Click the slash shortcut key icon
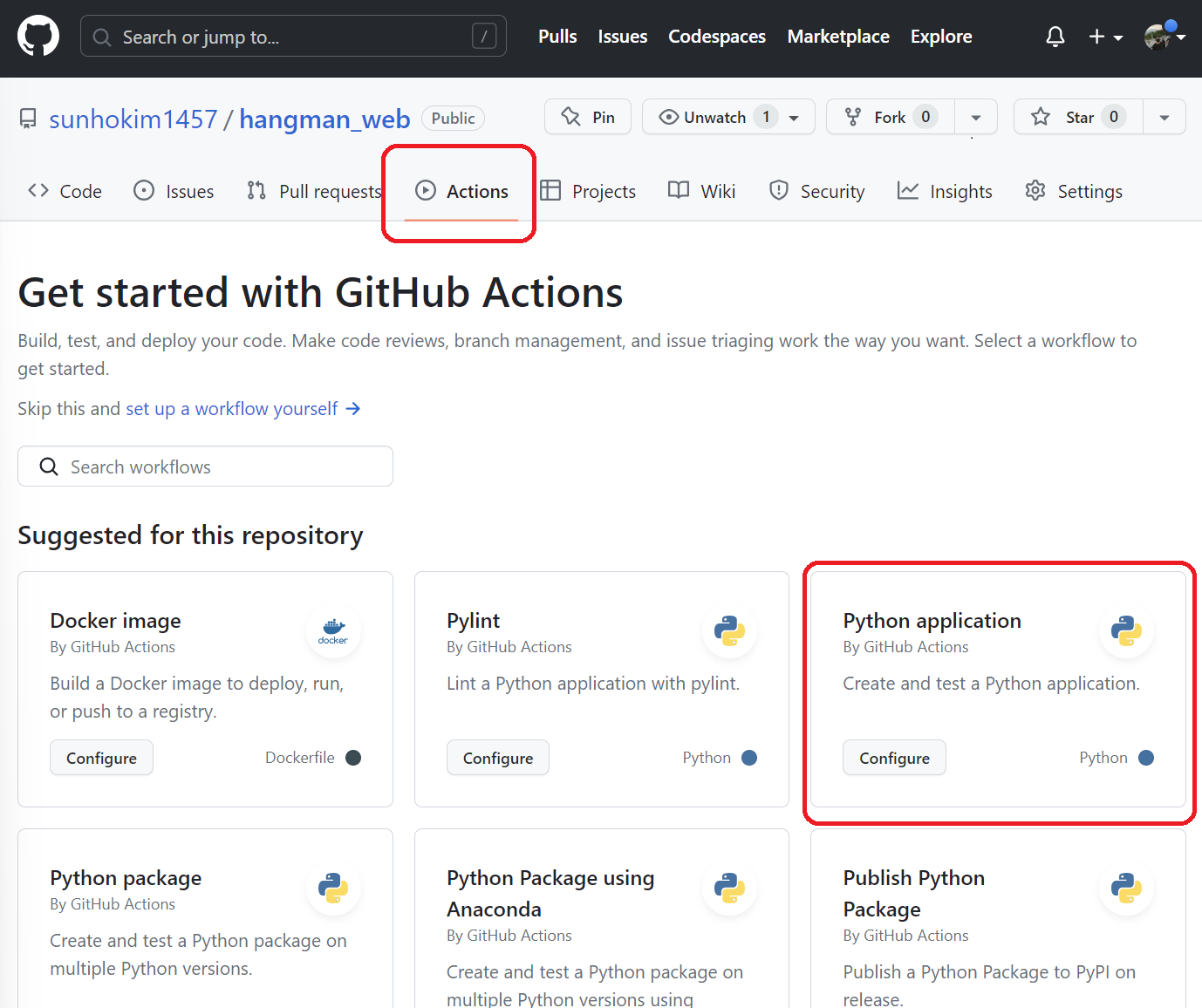1202x1008 pixels. click(484, 37)
